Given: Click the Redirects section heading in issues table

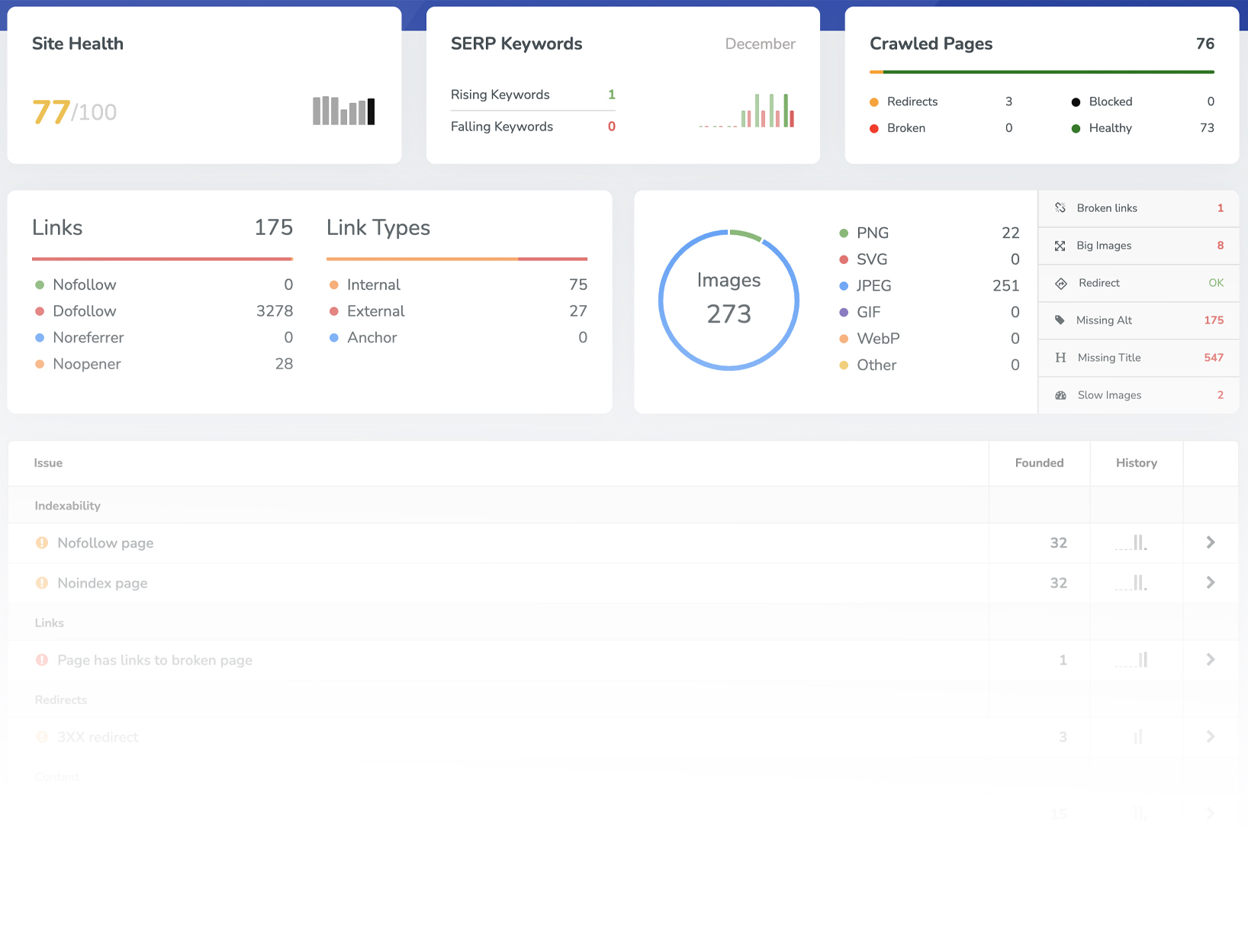Looking at the screenshot, I should point(61,700).
